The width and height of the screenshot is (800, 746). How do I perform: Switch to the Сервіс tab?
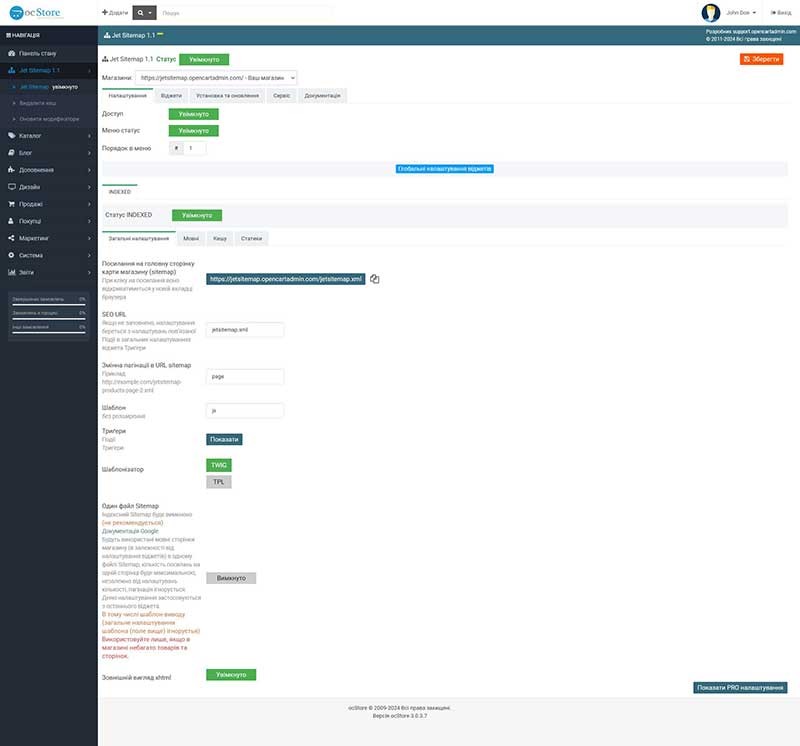(x=282, y=96)
